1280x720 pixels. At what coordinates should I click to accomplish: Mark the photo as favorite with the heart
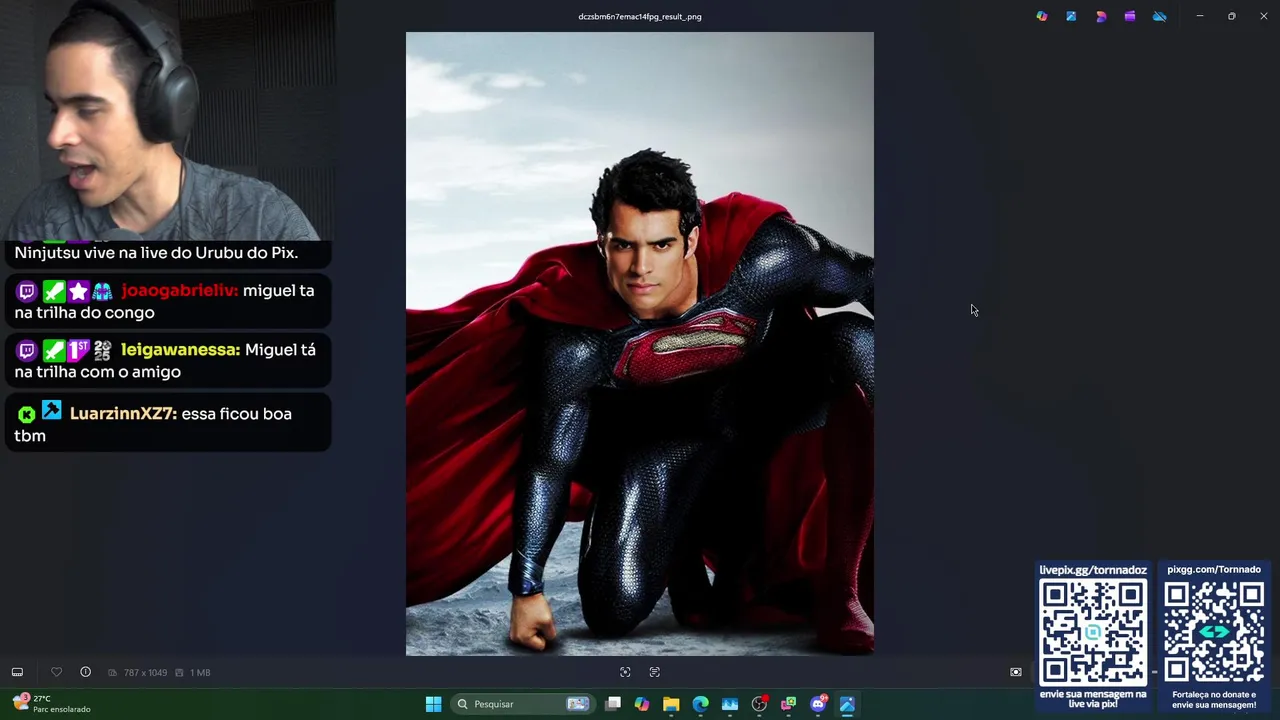click(x=56, y=672)
